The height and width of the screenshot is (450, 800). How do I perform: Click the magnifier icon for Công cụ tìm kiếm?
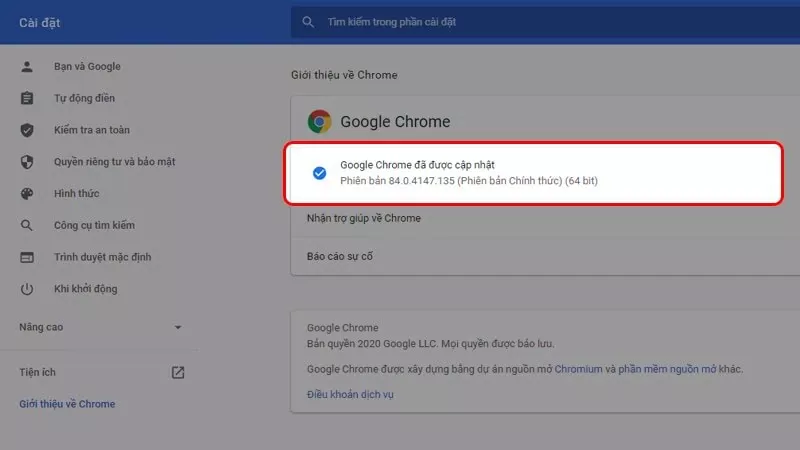[27, 225]
